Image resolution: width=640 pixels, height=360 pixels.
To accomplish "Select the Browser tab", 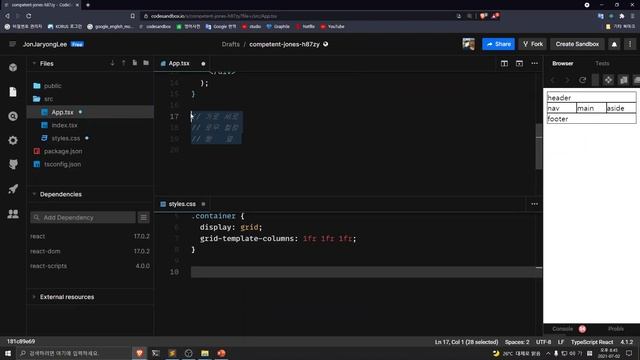I will pyautogui.click(x=563, y=63).
